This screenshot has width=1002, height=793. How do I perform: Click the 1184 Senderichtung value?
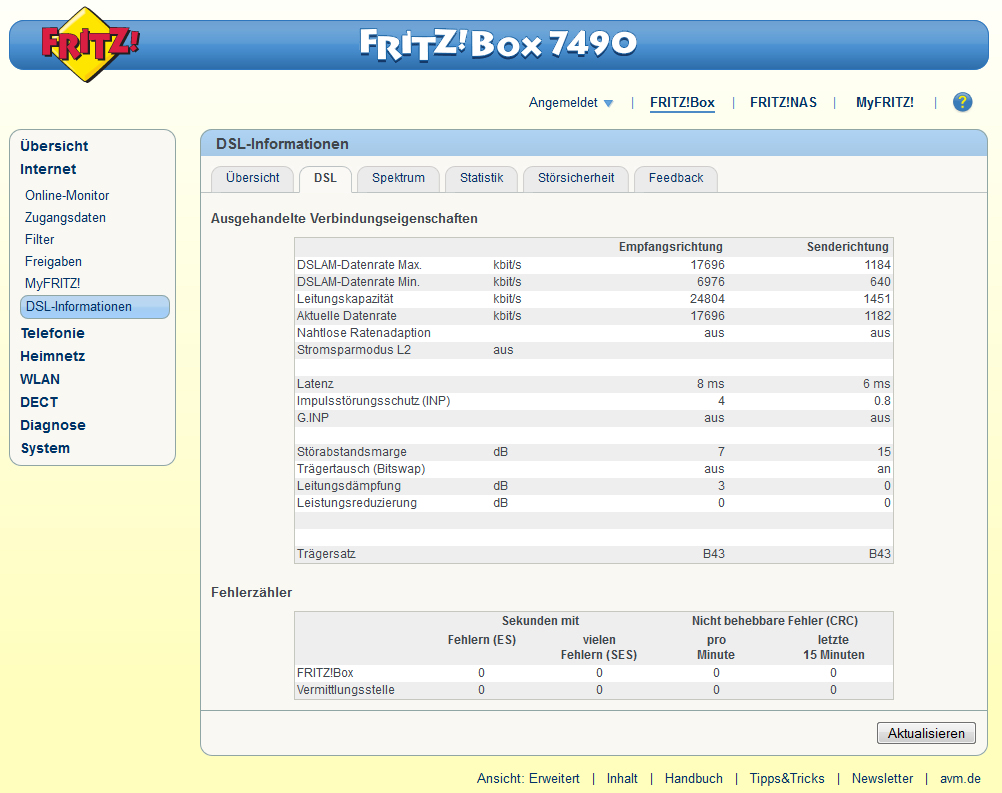tap(877, 265)
